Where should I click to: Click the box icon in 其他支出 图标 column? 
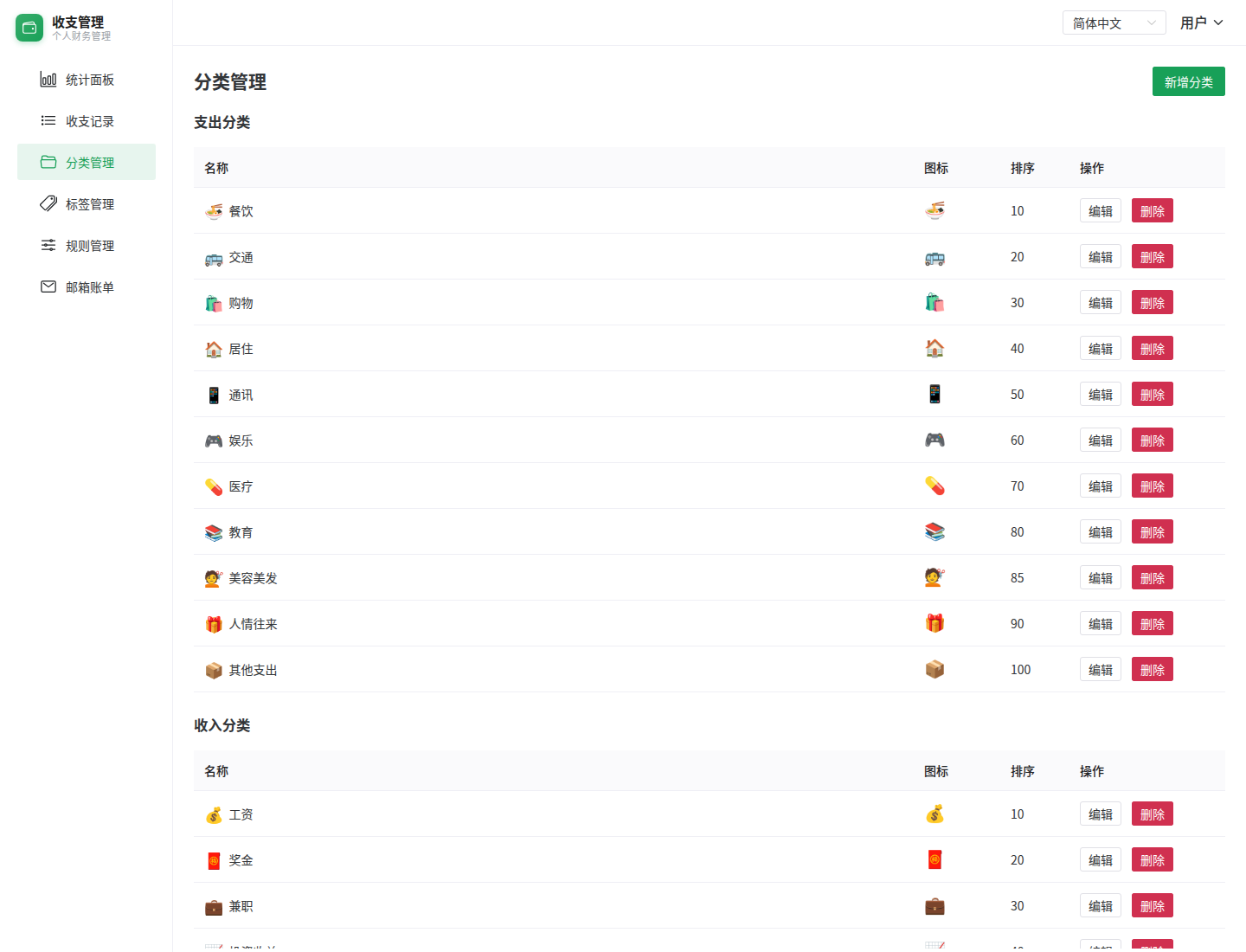point(934,669)
